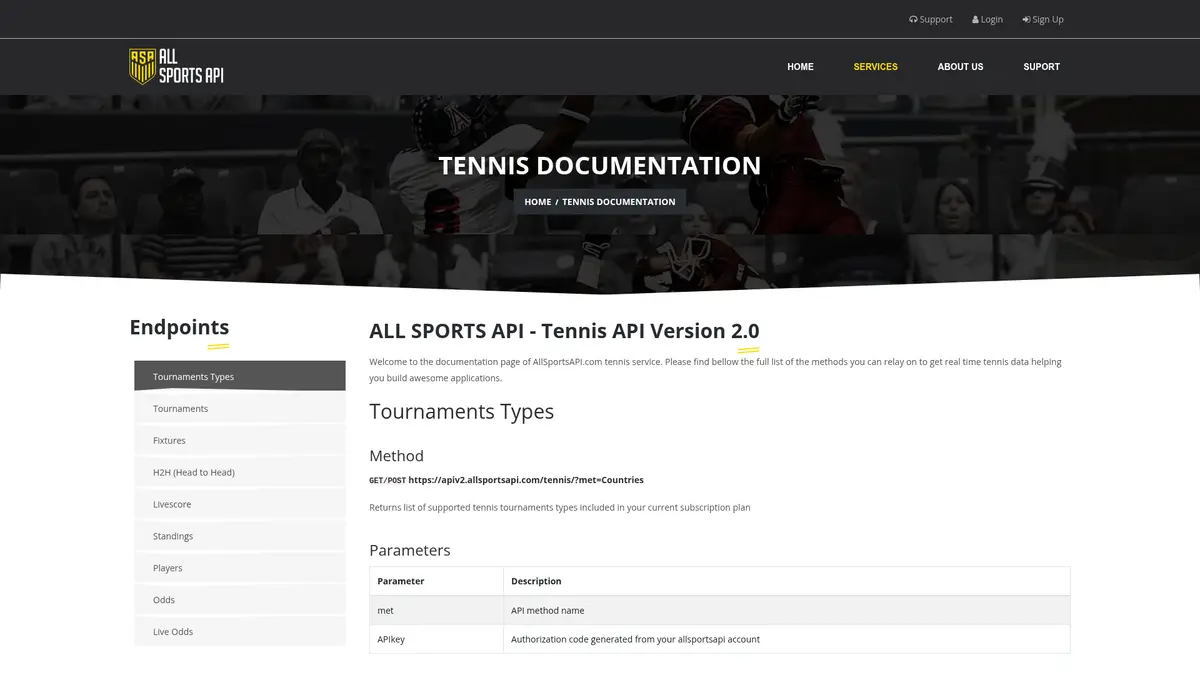Viewport: 1200px width, 675px height.
Task: Click the GET/POST label
Action: 387,480
